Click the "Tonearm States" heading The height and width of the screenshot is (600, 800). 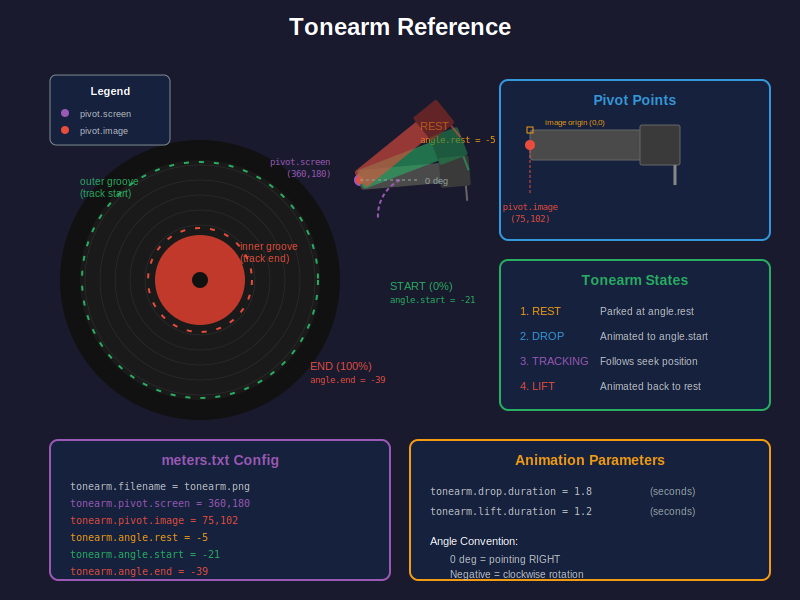[x=635, y=280]
